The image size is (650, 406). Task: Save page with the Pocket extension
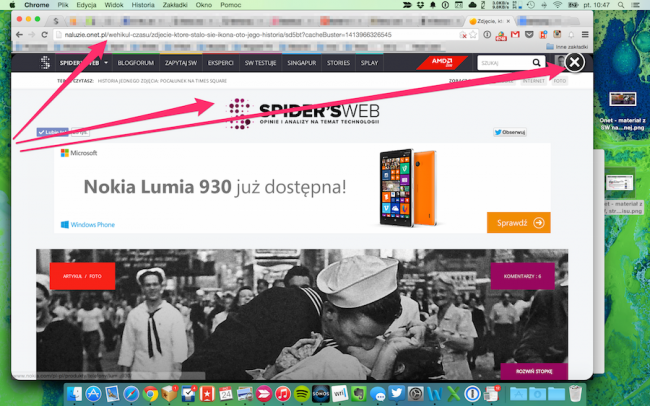[x=529, y=35]
